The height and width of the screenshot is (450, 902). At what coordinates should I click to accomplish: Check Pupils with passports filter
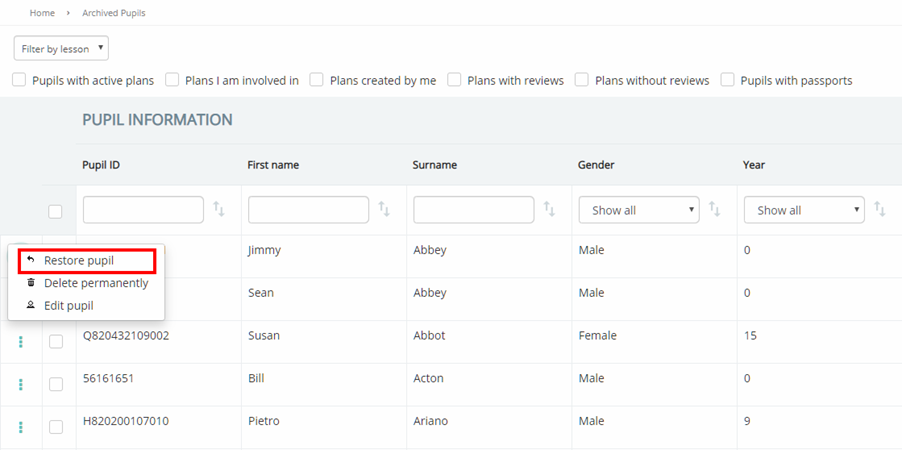728,80
